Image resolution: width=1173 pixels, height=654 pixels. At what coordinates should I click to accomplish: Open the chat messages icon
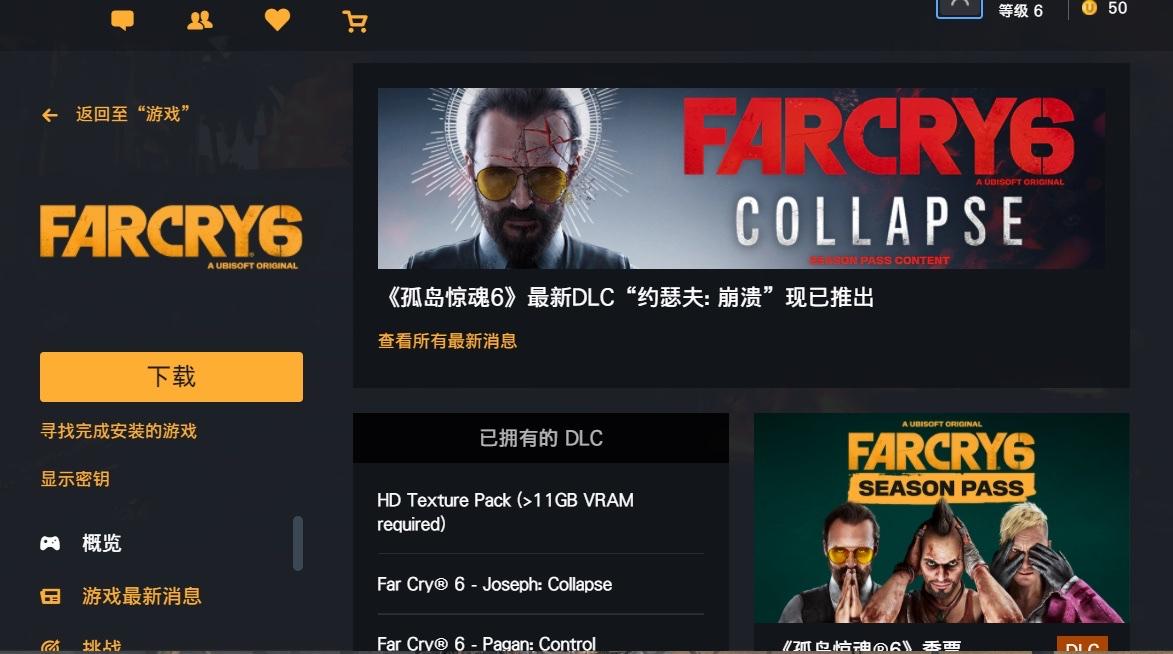pyautogui.click(x=122, y=20)
